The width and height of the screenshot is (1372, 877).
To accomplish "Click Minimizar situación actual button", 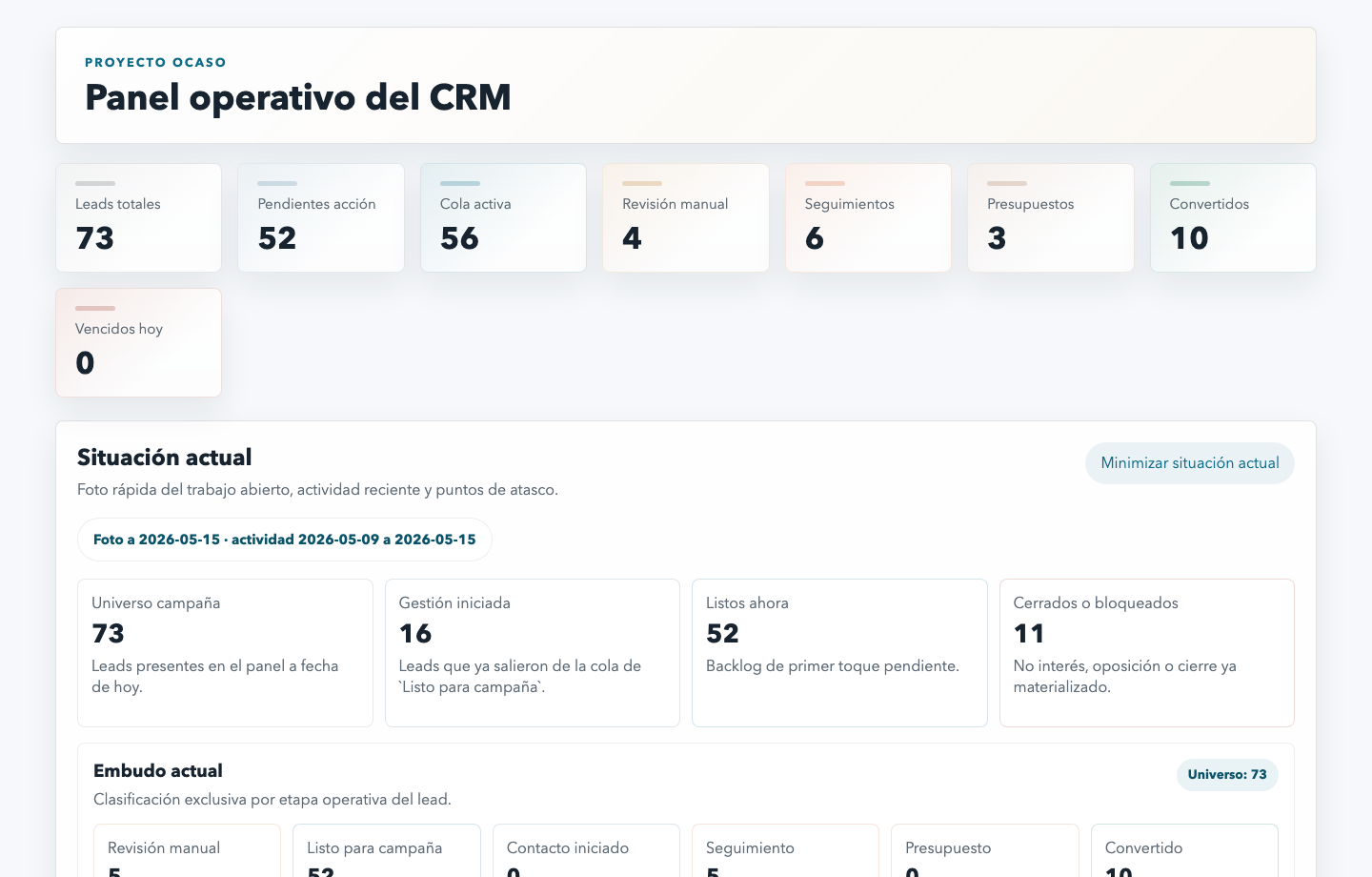I will (1189, 463).
